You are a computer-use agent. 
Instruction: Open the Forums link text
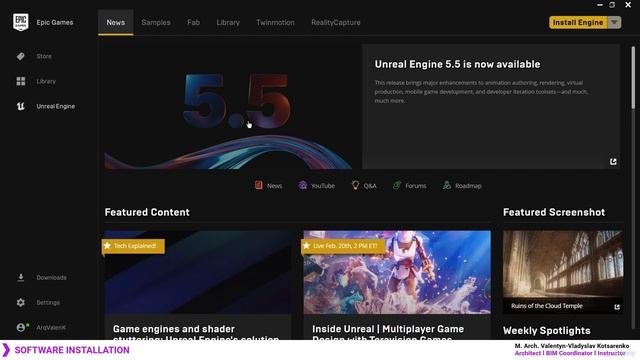tap(416, 186)
